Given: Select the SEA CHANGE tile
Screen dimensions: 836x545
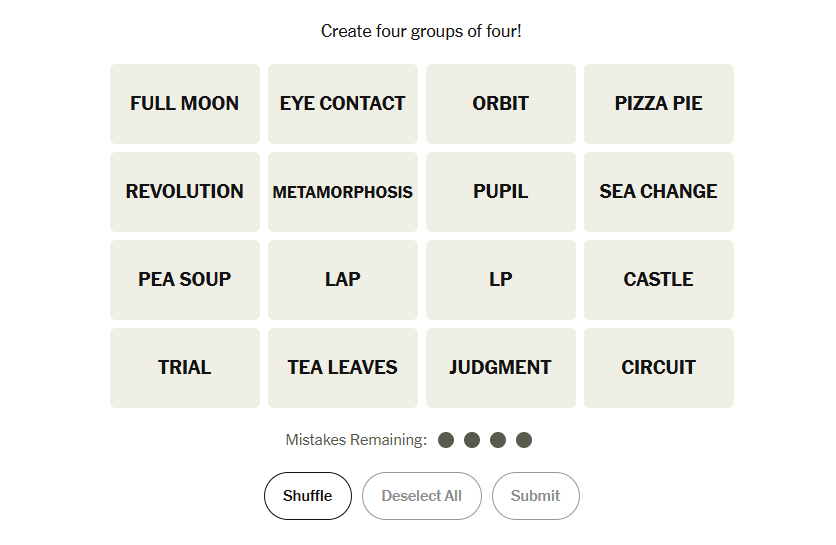Looking at the screenshot, I should (x=659, y=192).
